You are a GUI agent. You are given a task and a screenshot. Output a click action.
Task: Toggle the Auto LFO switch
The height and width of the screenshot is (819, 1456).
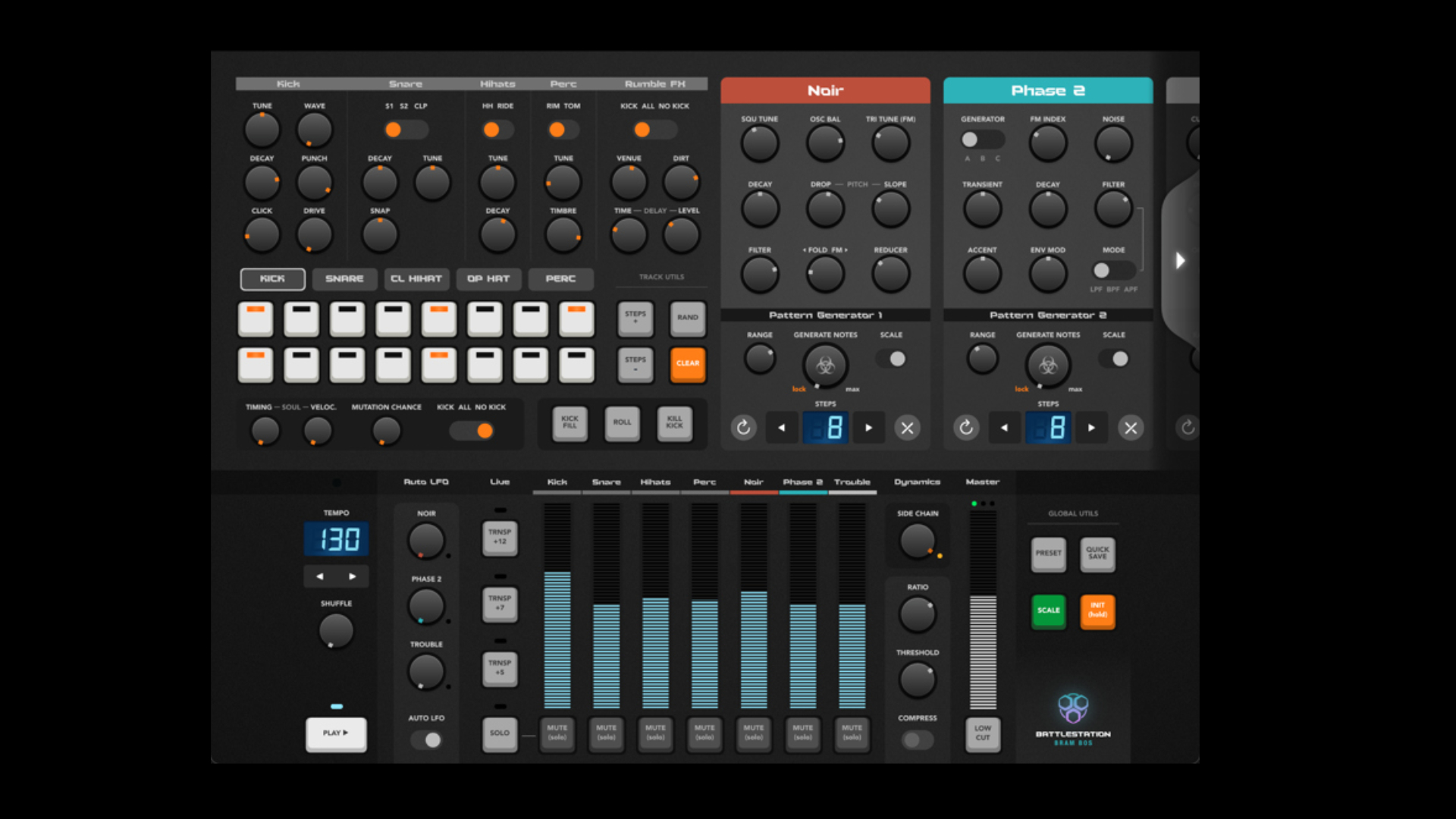[427, 739]
